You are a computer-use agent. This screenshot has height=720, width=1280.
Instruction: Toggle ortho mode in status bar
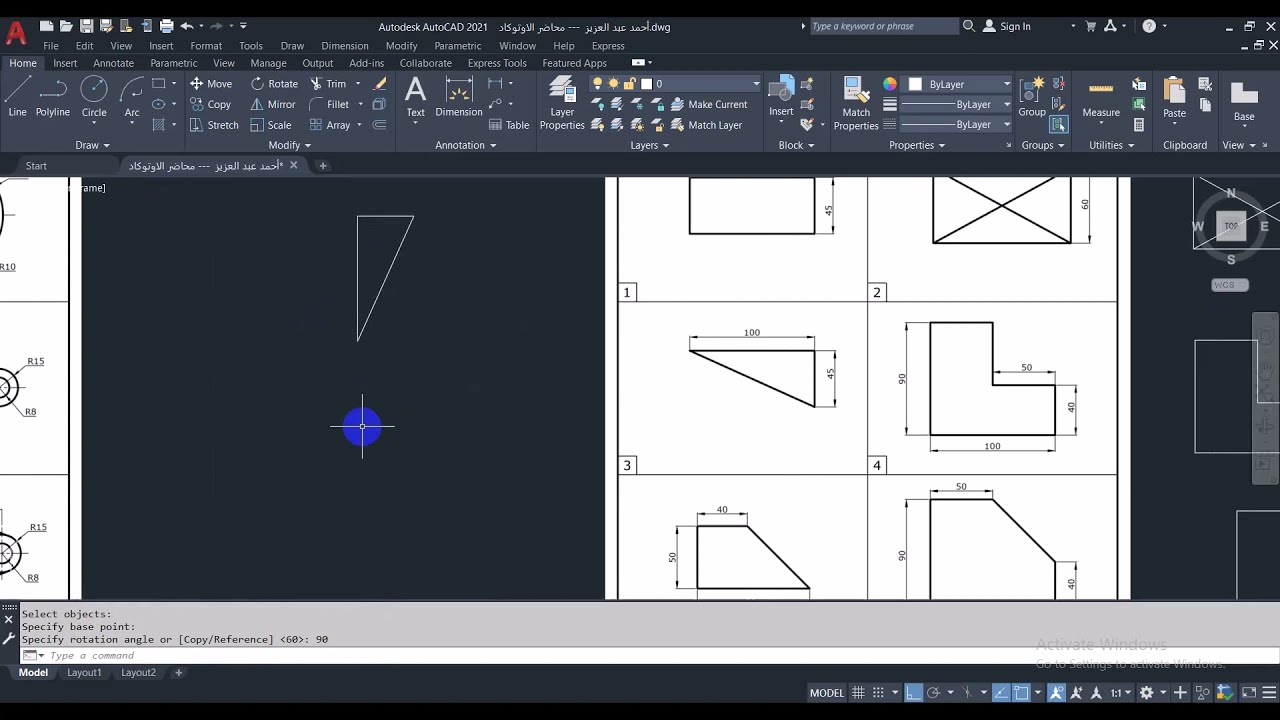click(913, 692)
